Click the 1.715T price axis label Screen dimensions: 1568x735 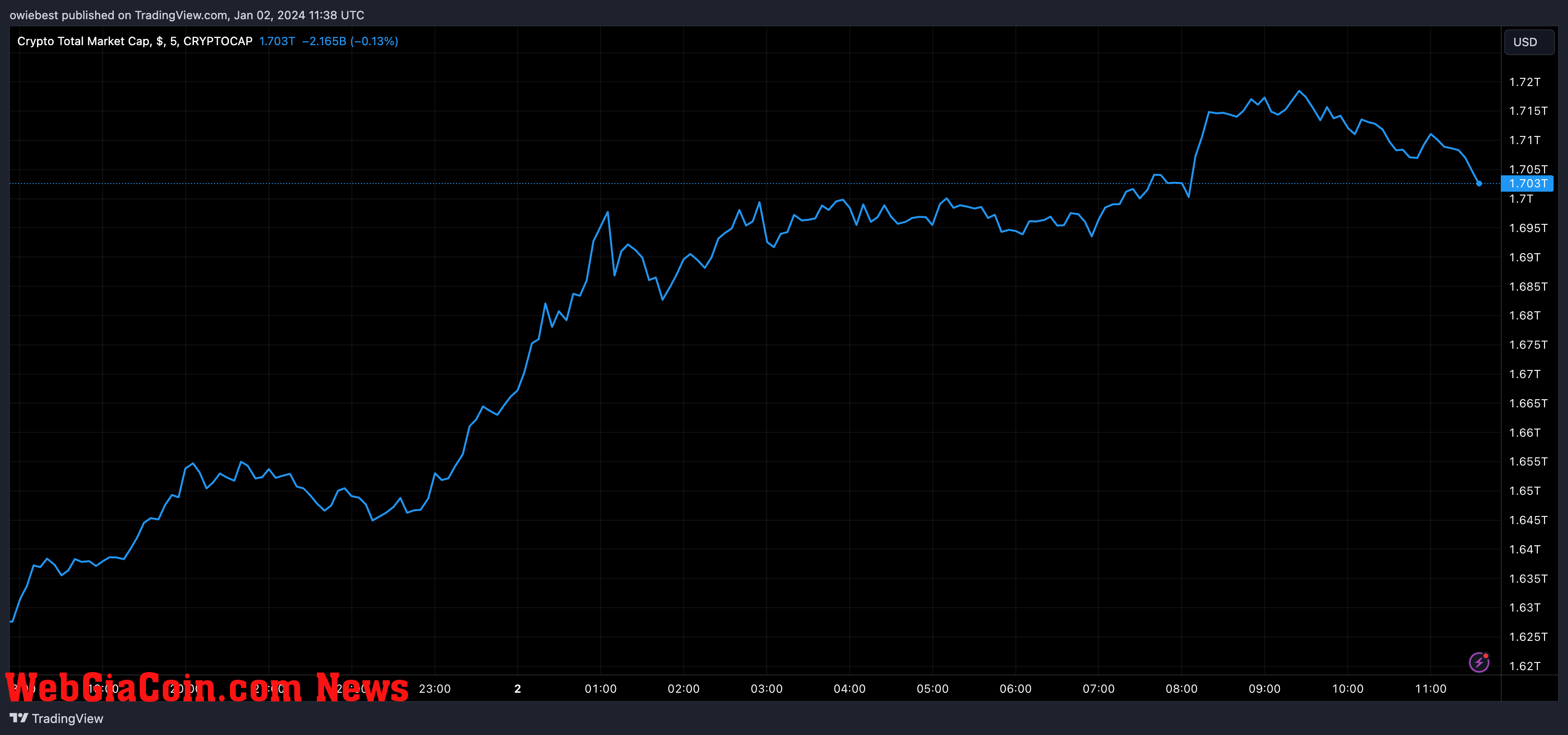coord(1528,111)
